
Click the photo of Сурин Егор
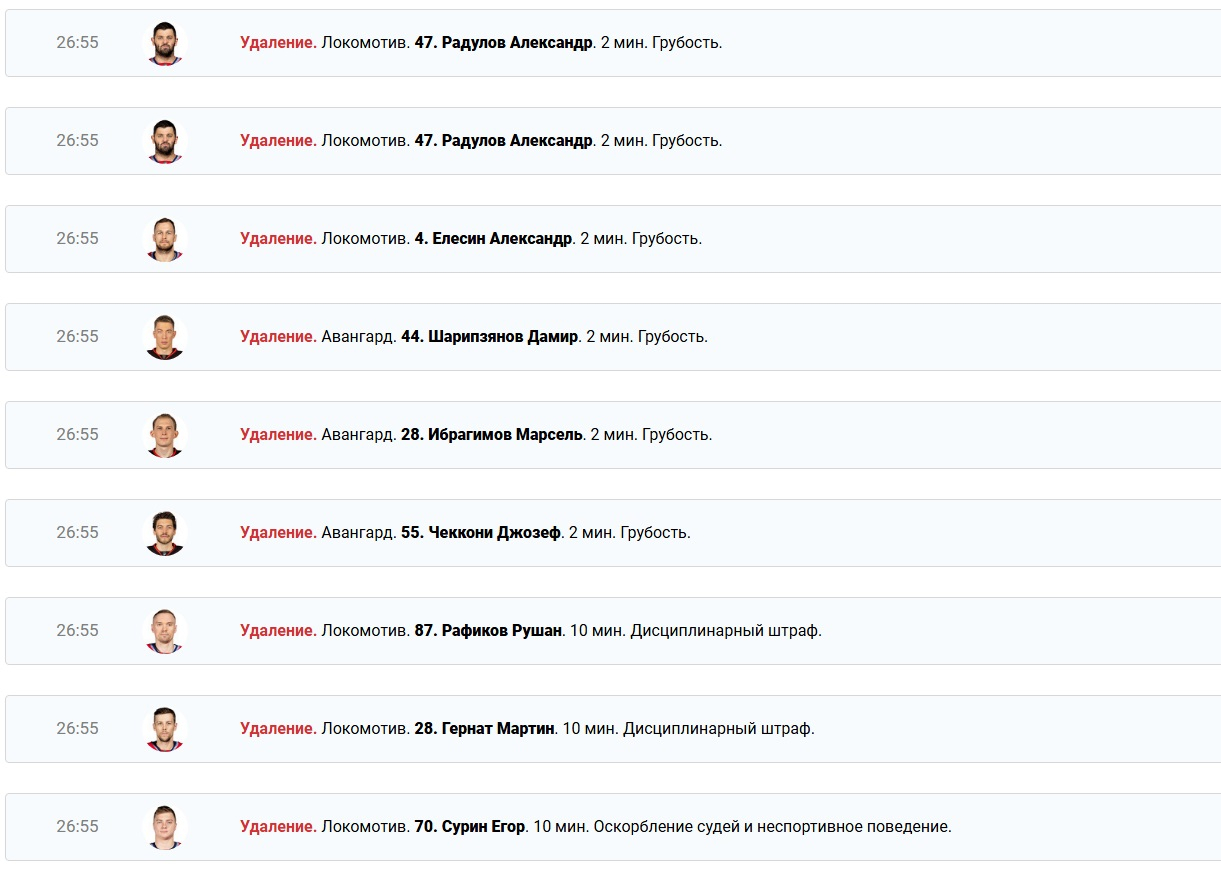coord(165,827)
